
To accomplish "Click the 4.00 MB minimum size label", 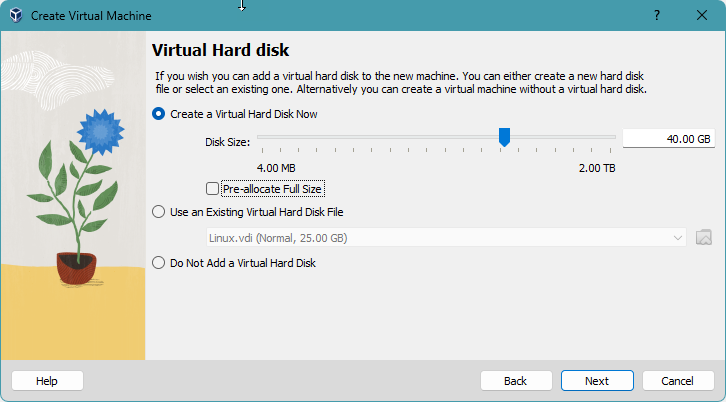I will click(x=276, y=167).
